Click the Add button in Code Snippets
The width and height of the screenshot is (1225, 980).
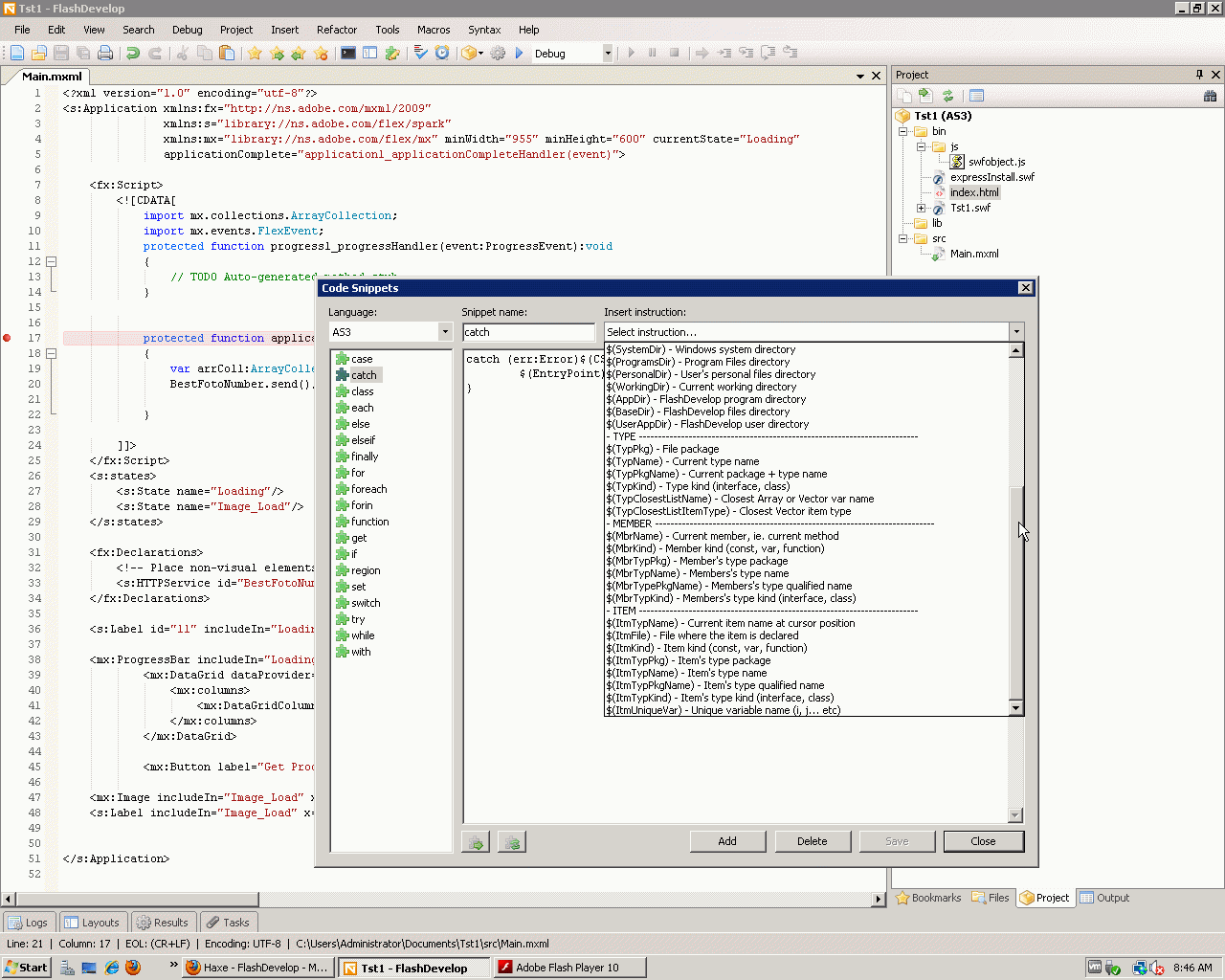(x=727, y=841)
